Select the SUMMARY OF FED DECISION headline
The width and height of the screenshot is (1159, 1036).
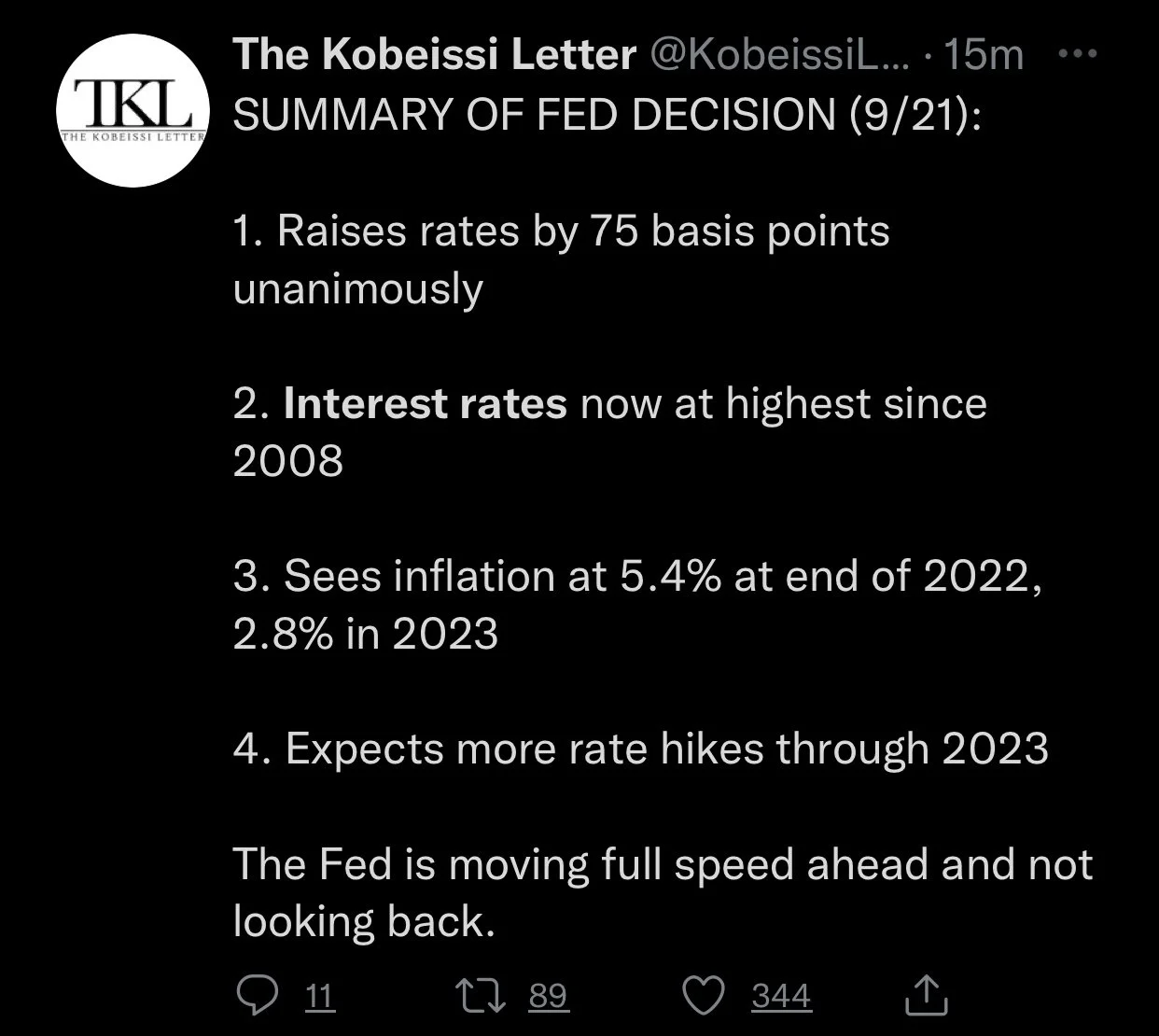pyautogui.click(x=607, y=114)
